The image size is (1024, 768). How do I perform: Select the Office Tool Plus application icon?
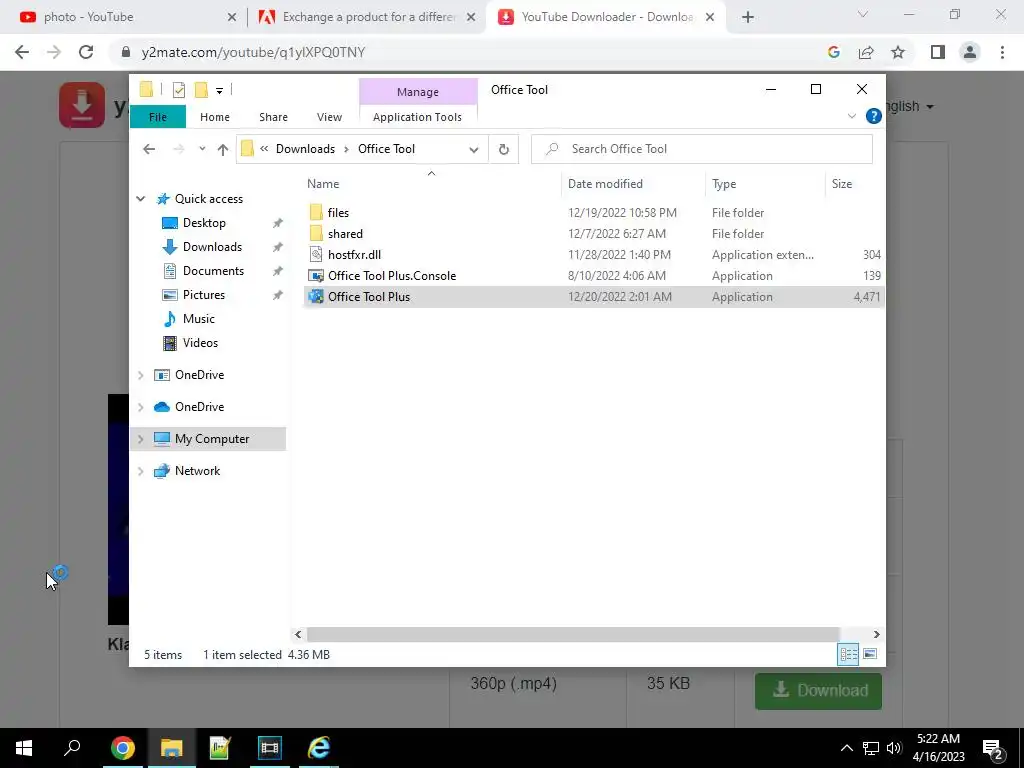(316, 296)
